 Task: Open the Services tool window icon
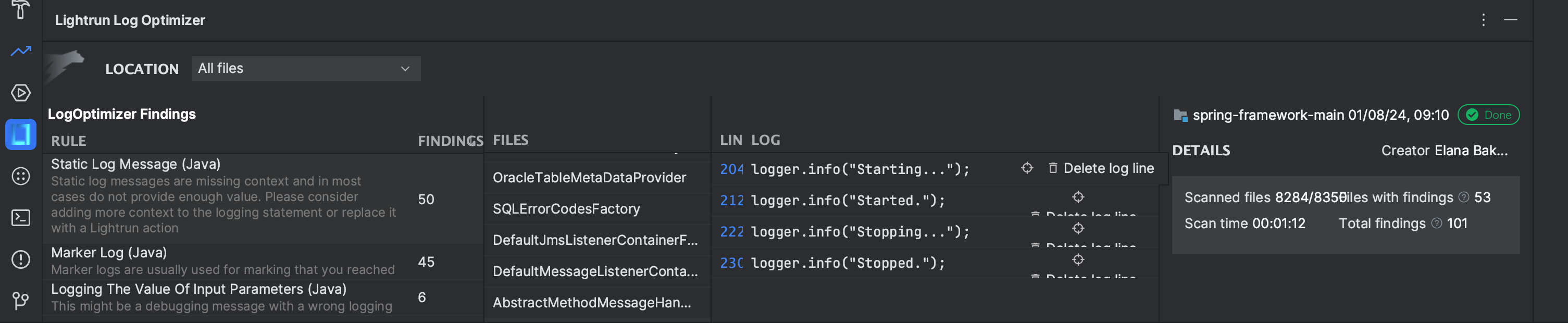pyautogui.click(x=21, y=92)
